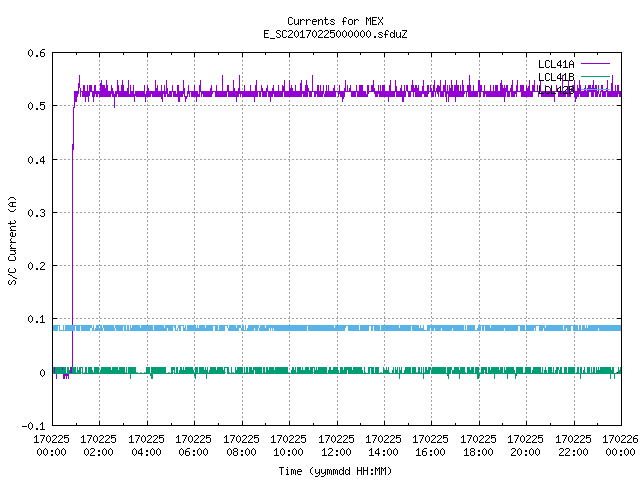Click the x-axis tick label '170225 10:00'
Image resolution: width=640 pixels, height=480 pixels.
pyautogui.click(x=289, y=446)
